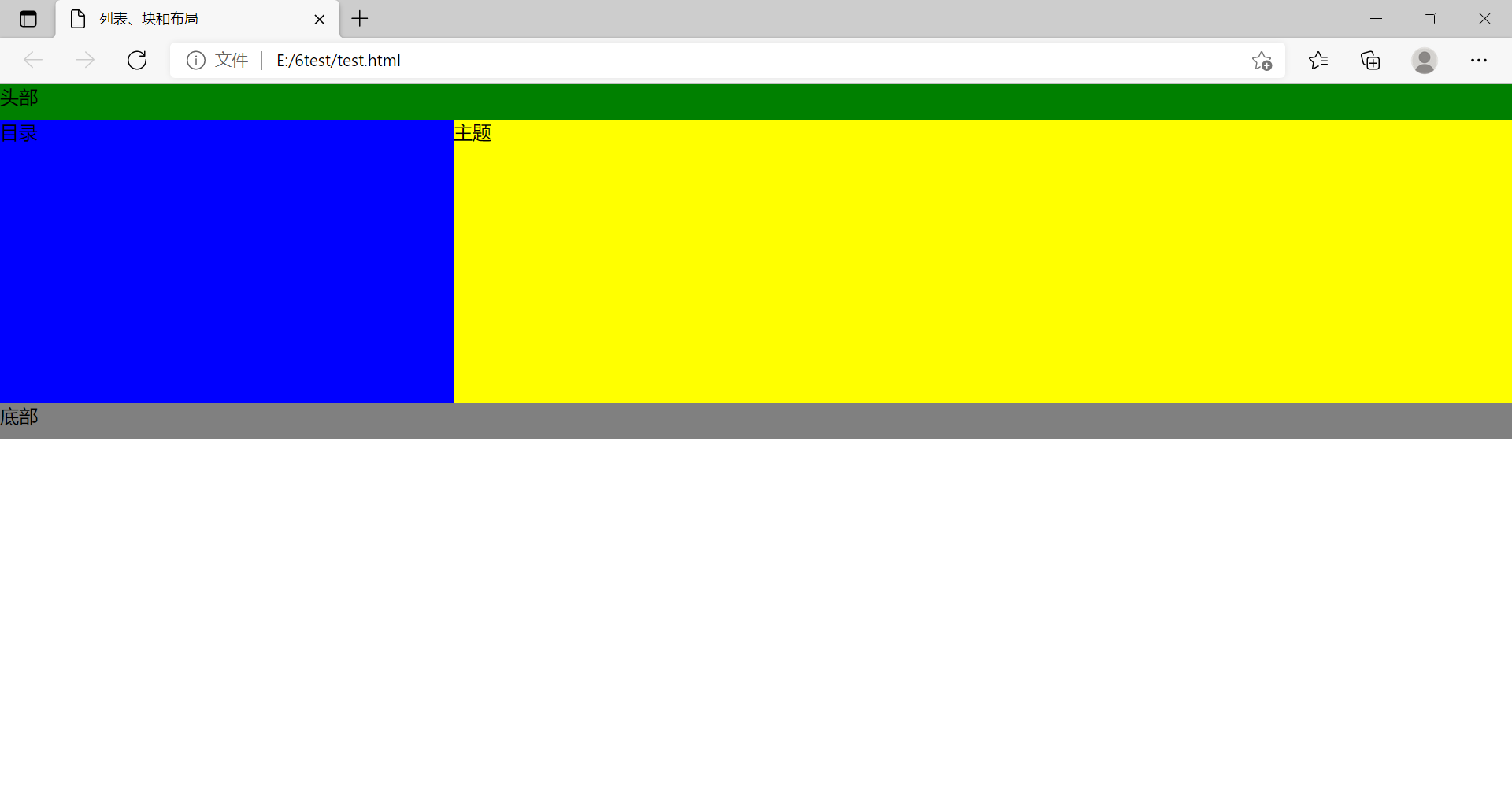Open the user profile avatar

tap(1424, 61)
